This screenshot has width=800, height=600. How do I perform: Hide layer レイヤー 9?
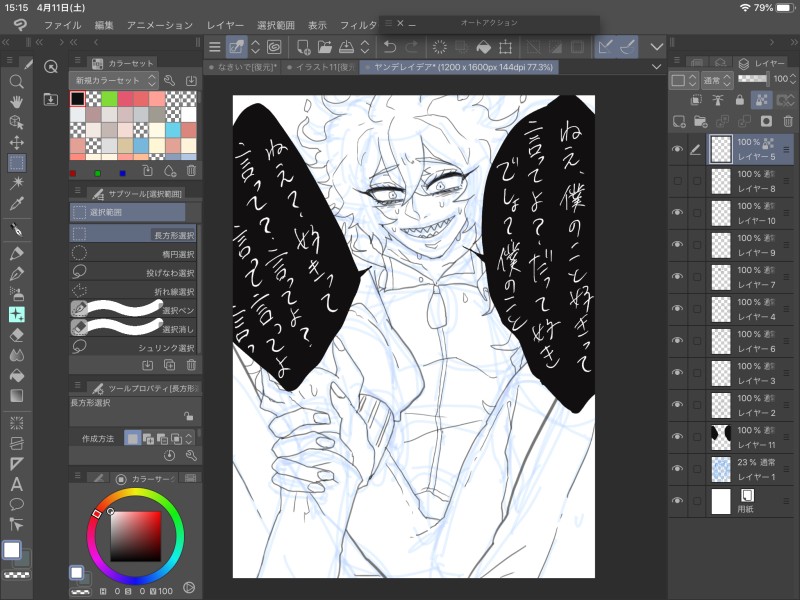point(677,244)
